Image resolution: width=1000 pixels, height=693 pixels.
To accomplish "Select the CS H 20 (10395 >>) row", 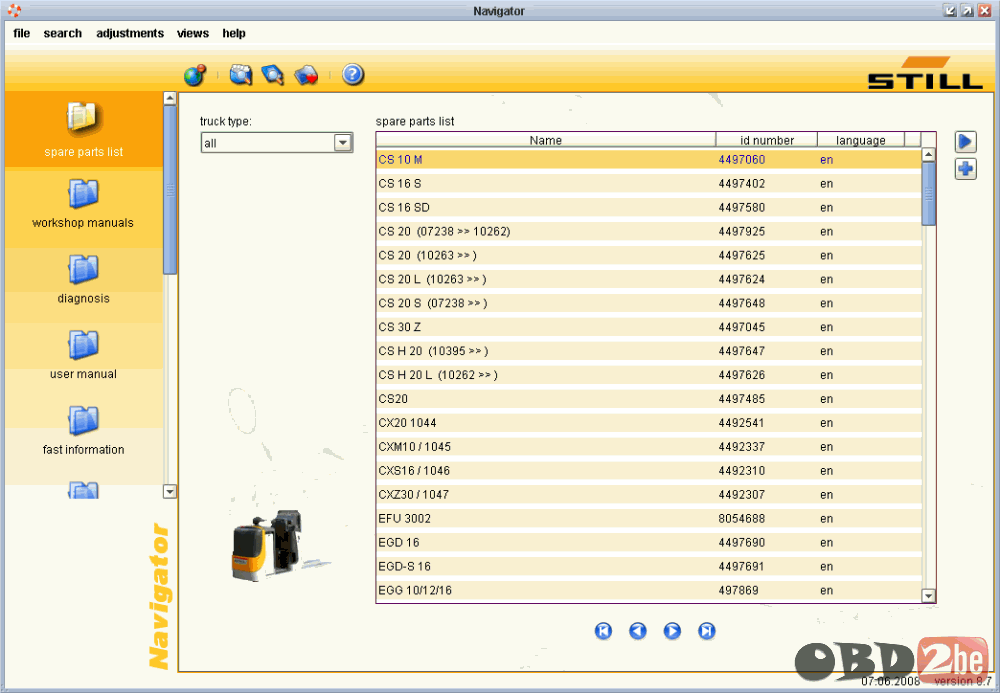I will tap(649, 351).
